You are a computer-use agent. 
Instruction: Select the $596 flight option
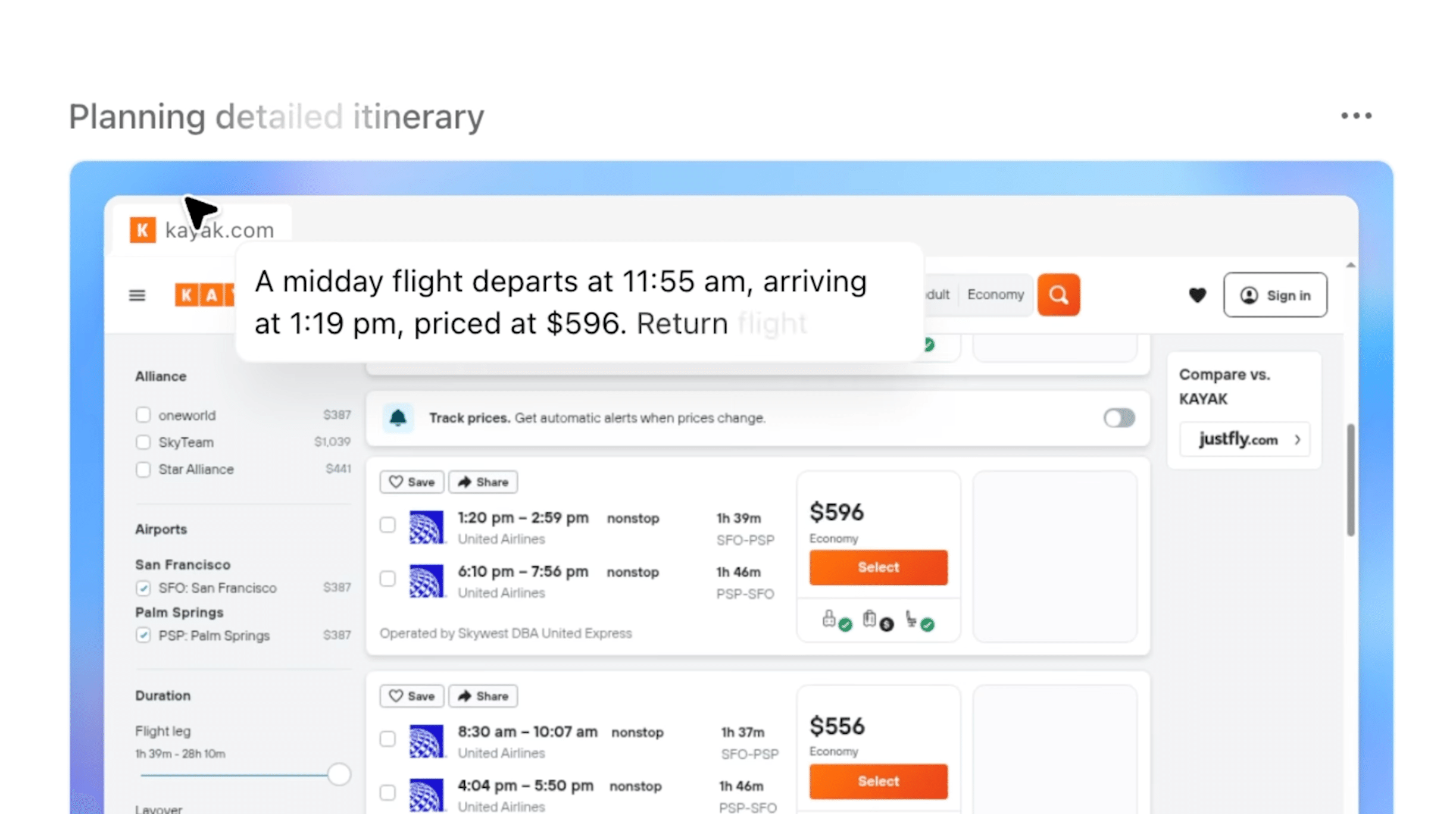pyautogui.click(x=878, y=567)
